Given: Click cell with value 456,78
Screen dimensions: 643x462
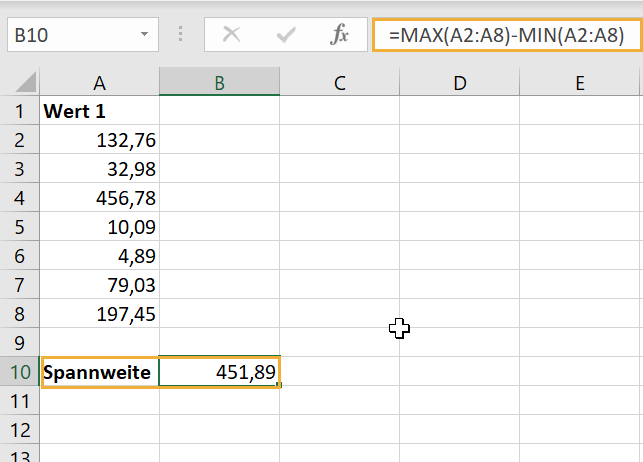Looking at the screenshot, I should pyautogui.click(x=100, y=198).
